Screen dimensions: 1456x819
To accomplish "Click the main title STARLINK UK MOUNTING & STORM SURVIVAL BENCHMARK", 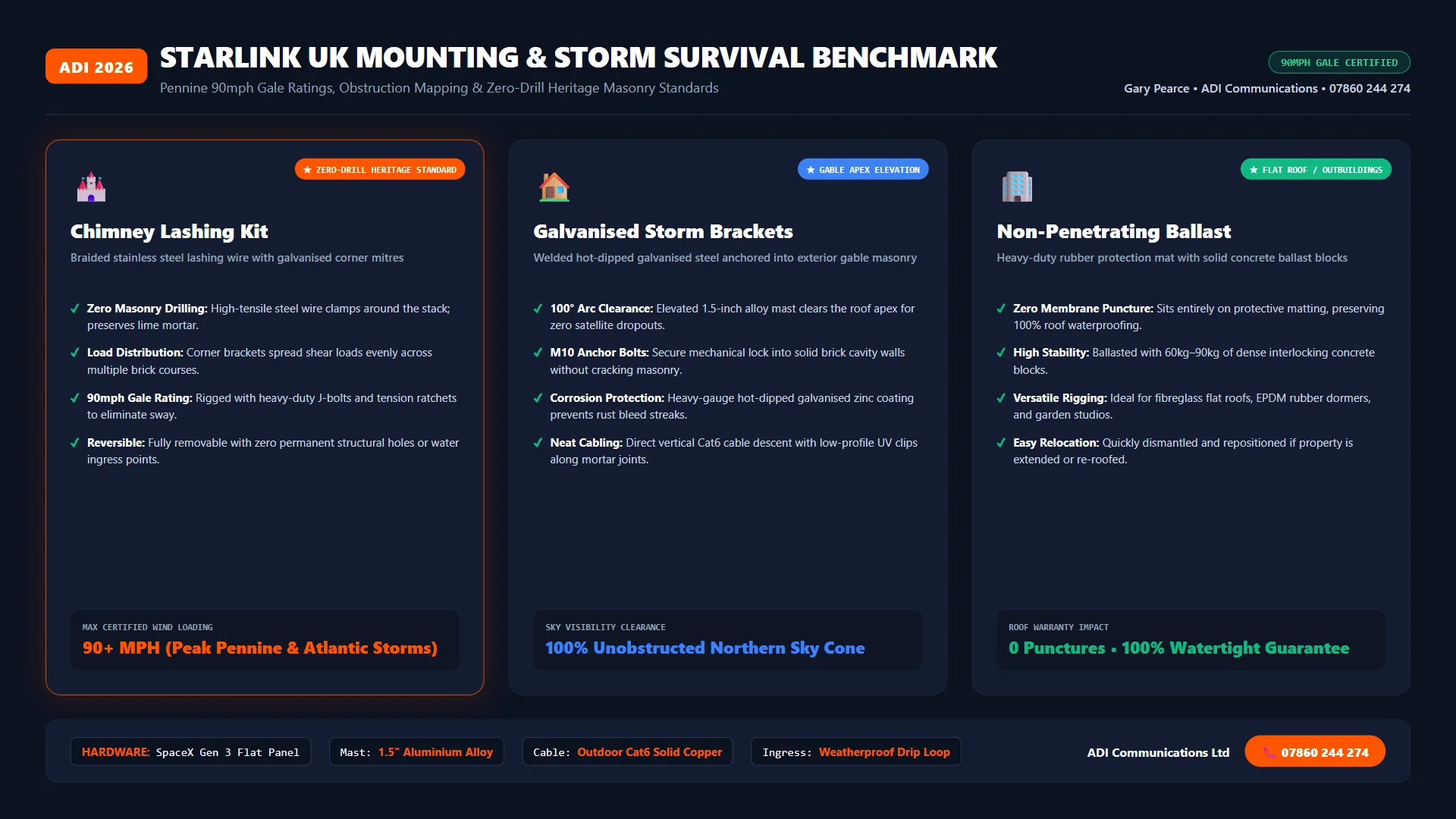I will 579,58.
